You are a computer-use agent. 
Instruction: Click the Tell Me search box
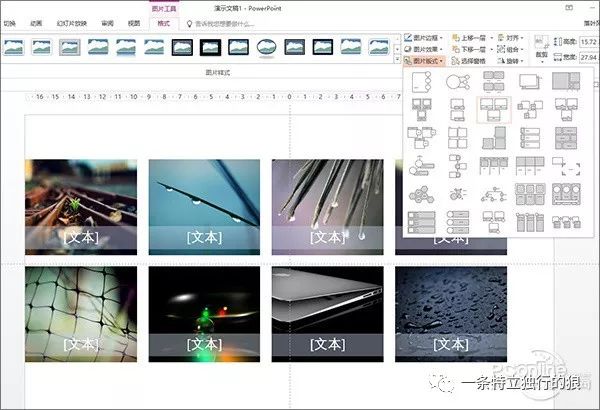click(225, 24)
